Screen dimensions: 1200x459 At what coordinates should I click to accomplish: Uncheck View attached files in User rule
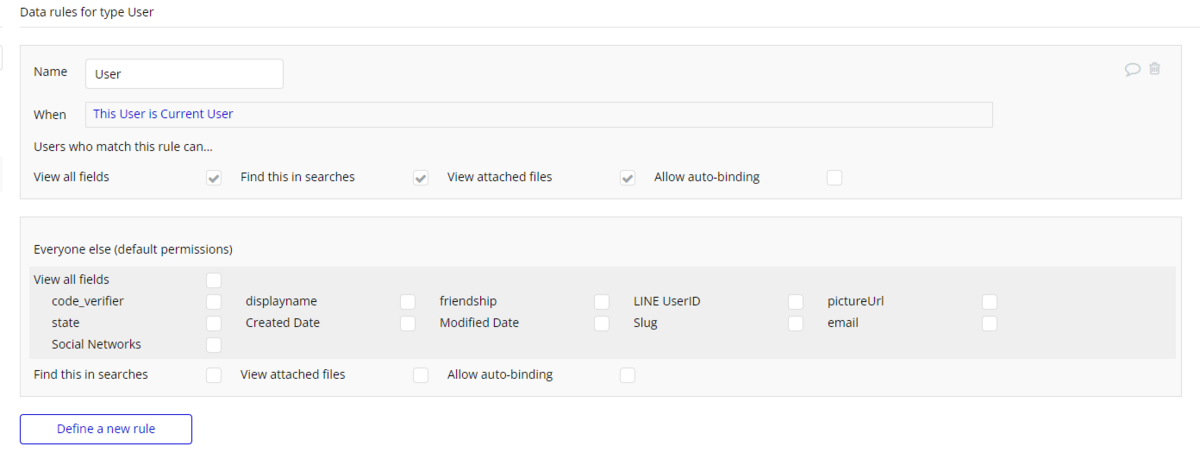(628, 178)
